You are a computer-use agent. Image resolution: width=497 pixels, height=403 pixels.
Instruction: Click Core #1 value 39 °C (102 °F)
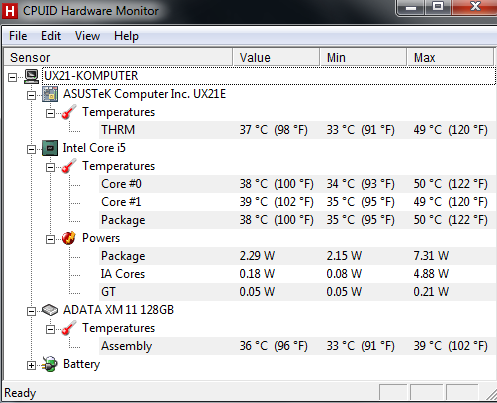(x=276, y=202)
